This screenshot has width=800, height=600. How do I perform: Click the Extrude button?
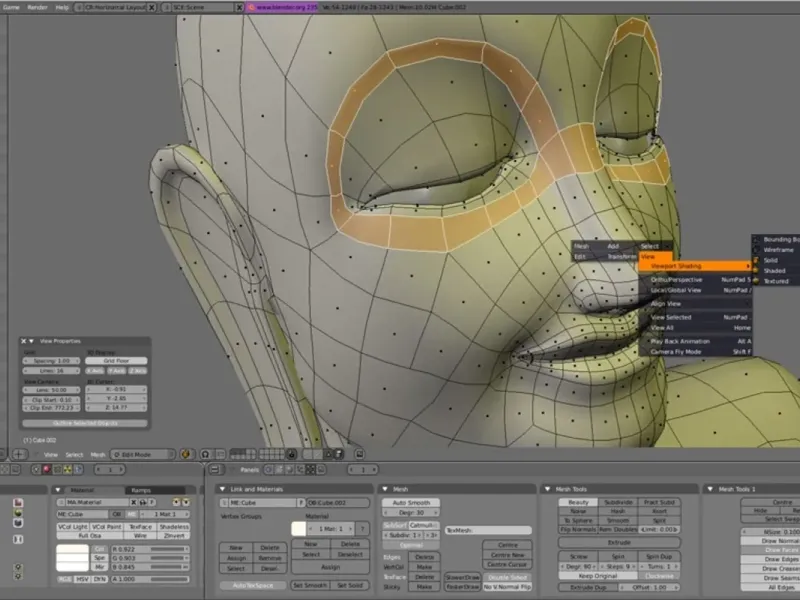(x=619, y=541)
